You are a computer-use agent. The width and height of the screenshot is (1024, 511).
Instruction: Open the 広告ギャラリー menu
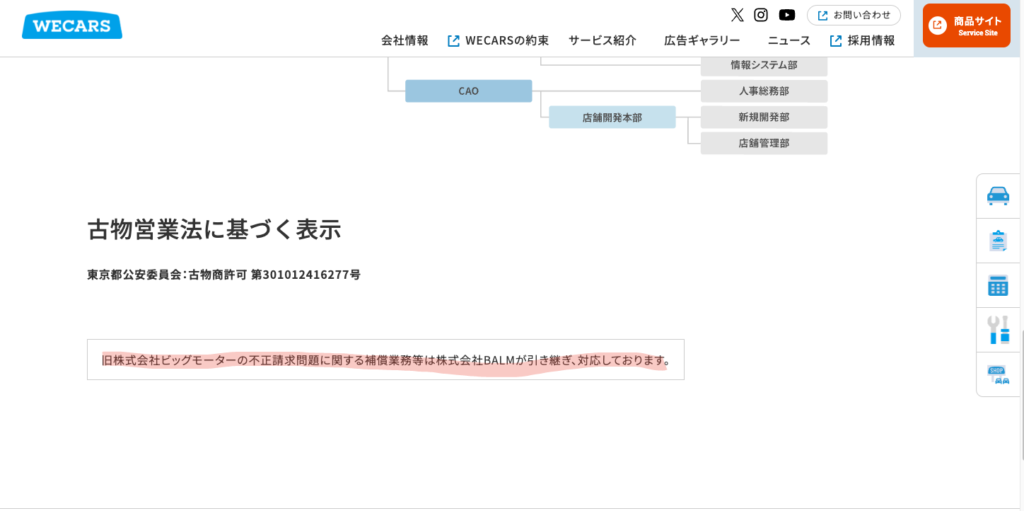point(702,41)
